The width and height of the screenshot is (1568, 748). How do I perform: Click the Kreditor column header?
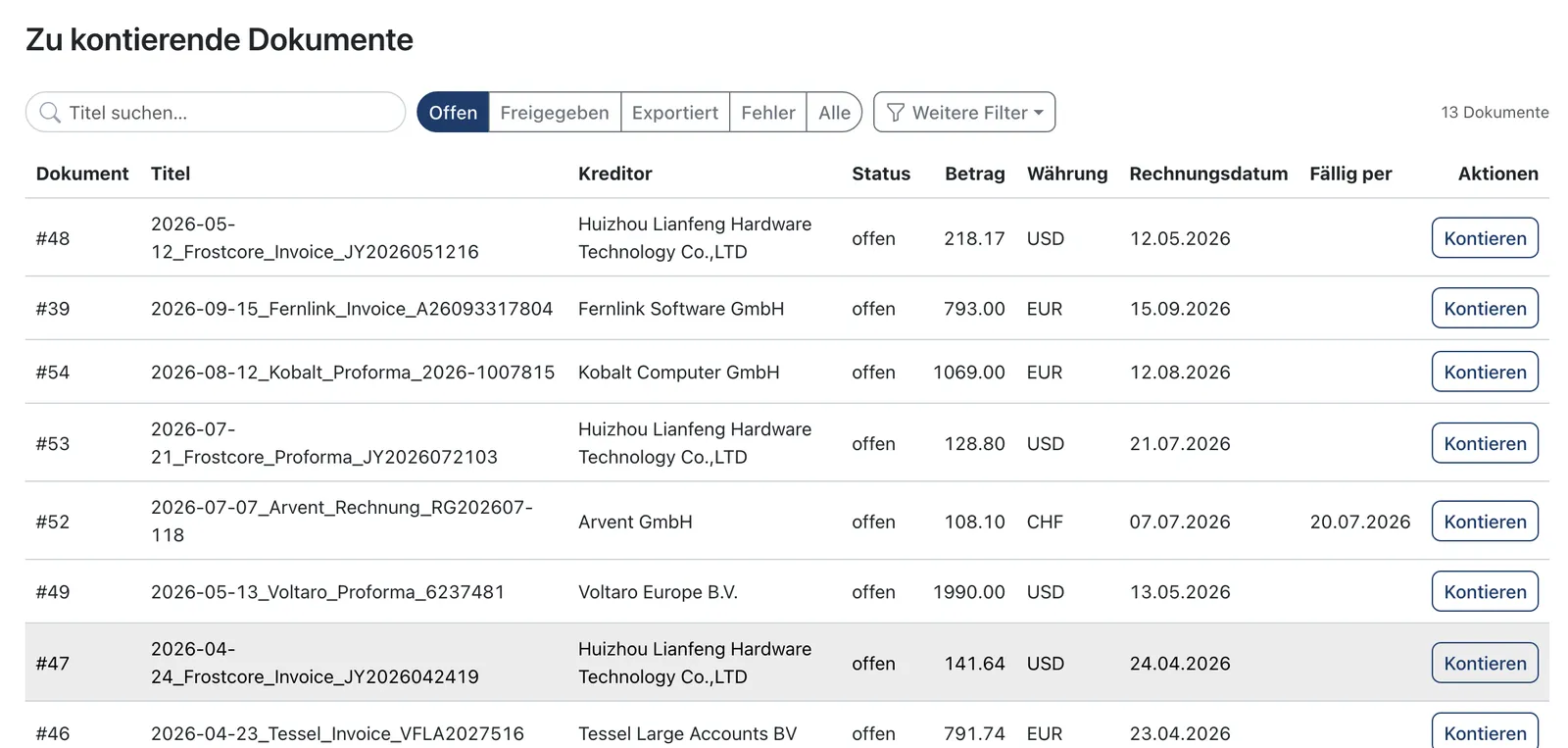click(614, 174)
